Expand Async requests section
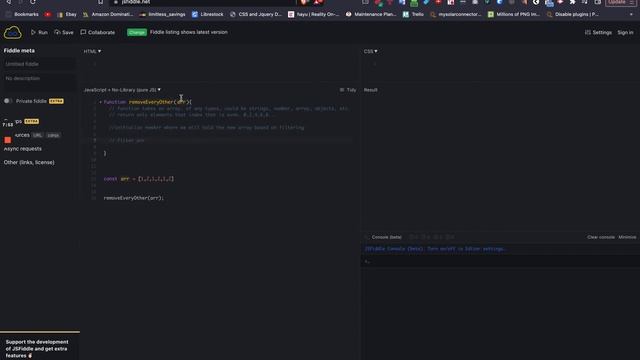 (23, 149)
